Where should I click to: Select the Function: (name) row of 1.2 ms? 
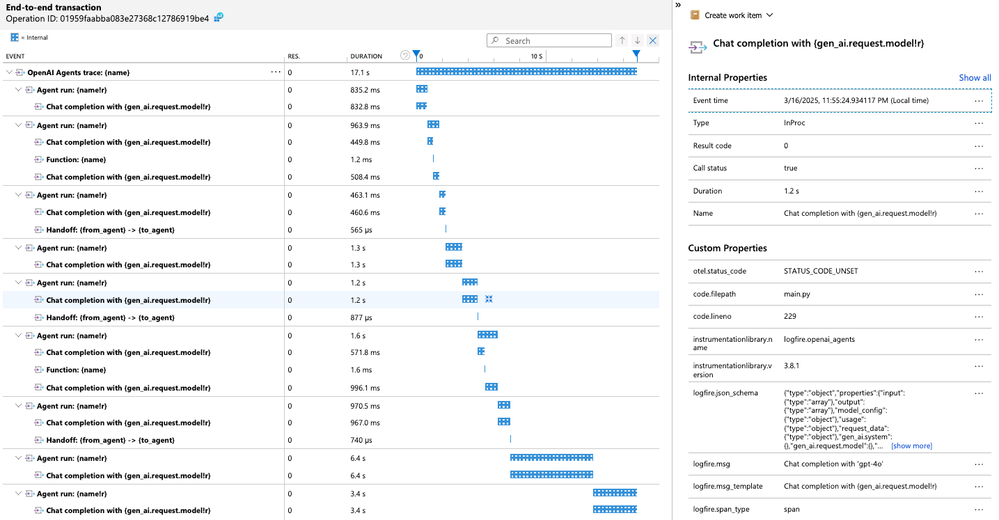pos(331,159)
